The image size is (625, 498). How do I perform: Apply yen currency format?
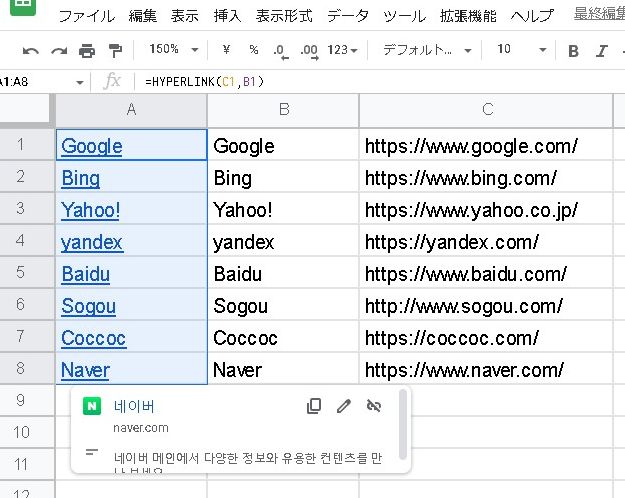(226, 49)
